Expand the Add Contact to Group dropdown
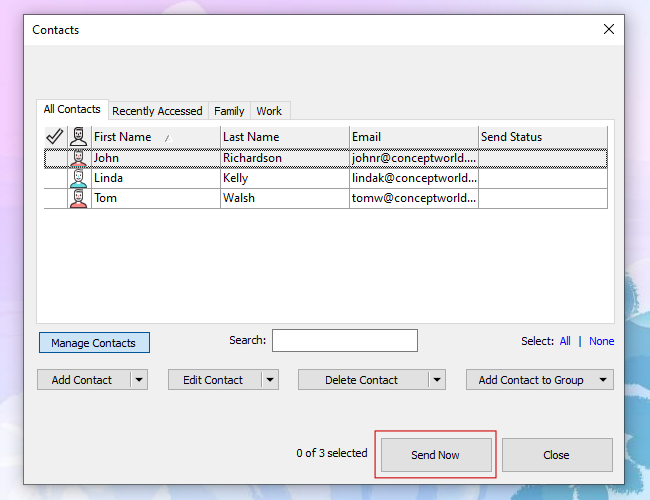The height and width of the screenshot is (500, 650). 603,380
